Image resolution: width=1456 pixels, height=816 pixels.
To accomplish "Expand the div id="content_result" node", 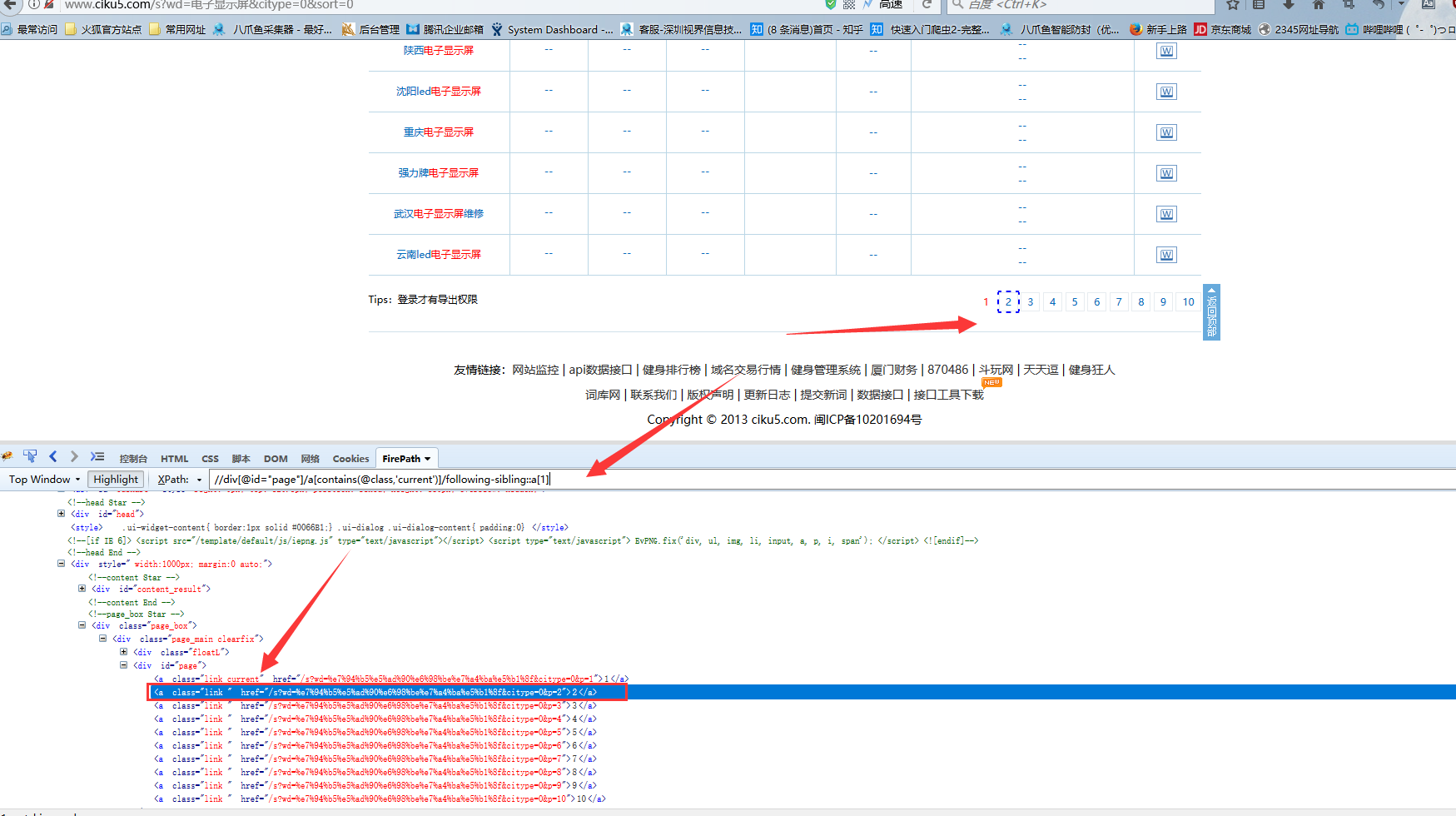I will pyautogui.click(x=82, y=589).
